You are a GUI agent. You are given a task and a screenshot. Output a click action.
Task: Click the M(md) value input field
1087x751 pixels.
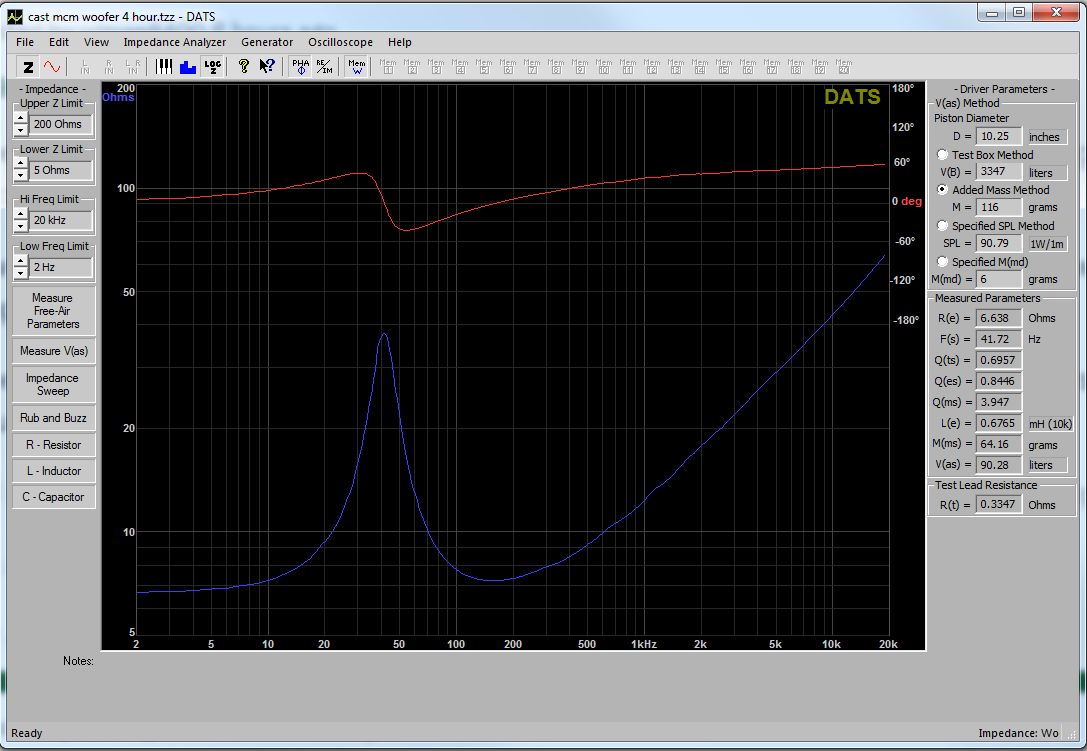pos(999,279)
